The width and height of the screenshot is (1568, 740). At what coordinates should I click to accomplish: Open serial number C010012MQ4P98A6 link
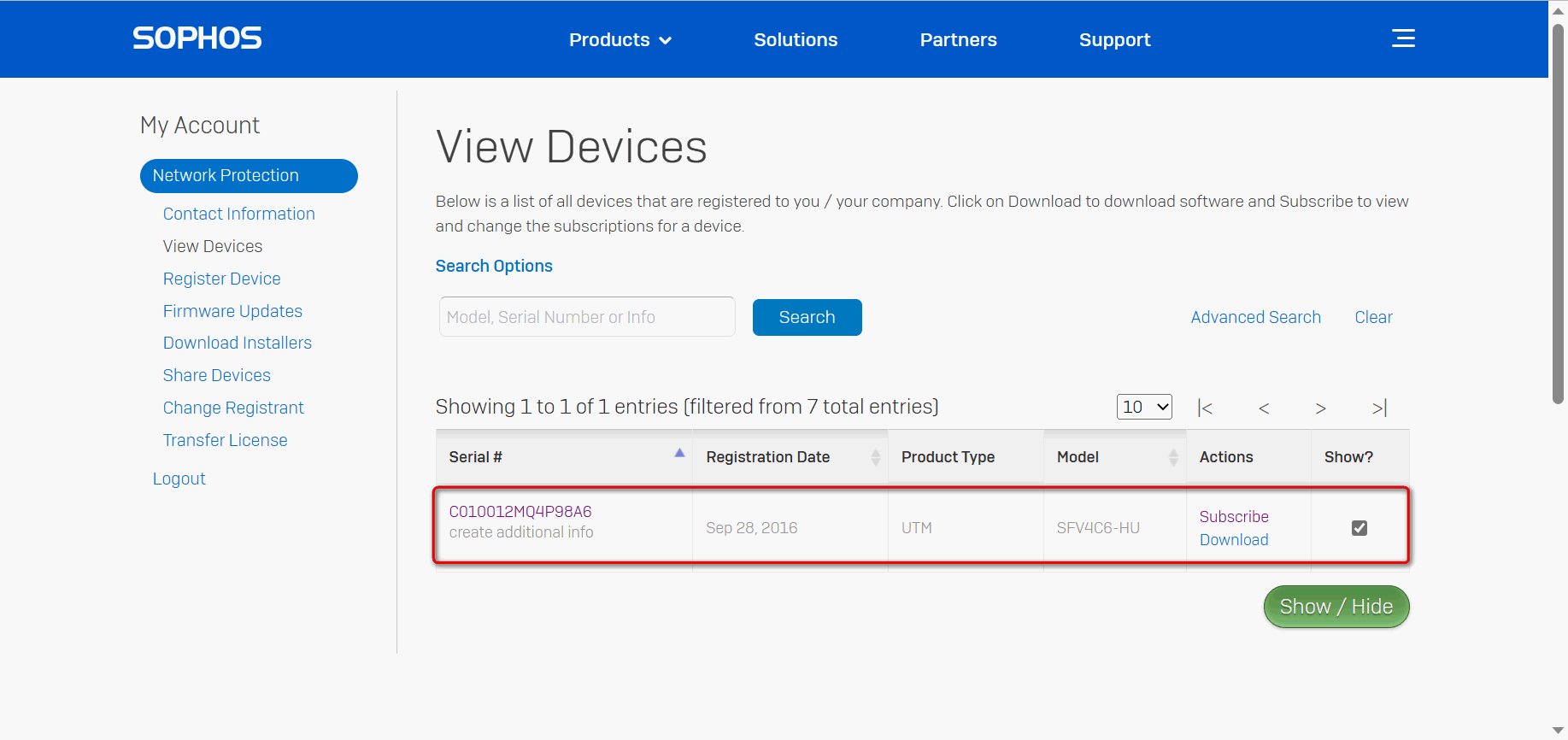pos(520,511)
